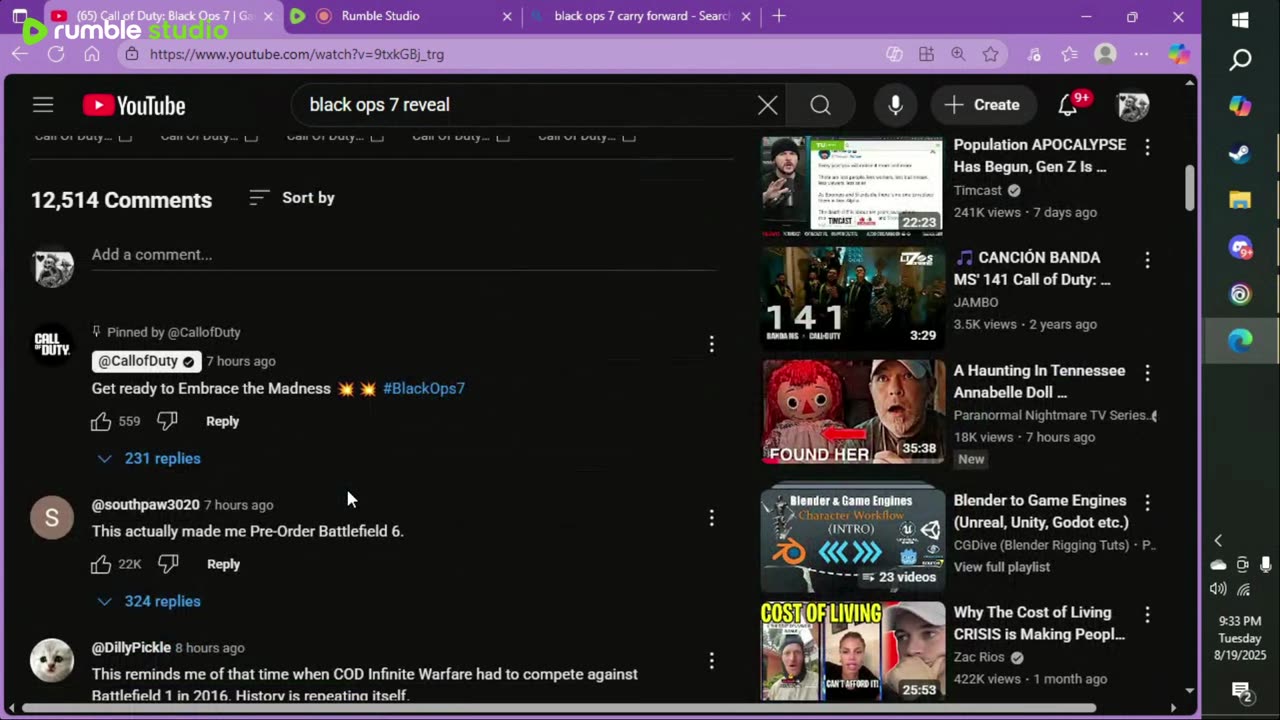Open the Windows notification center icon
Viewport: 1280px width, 720px height.
(1241, 691)
